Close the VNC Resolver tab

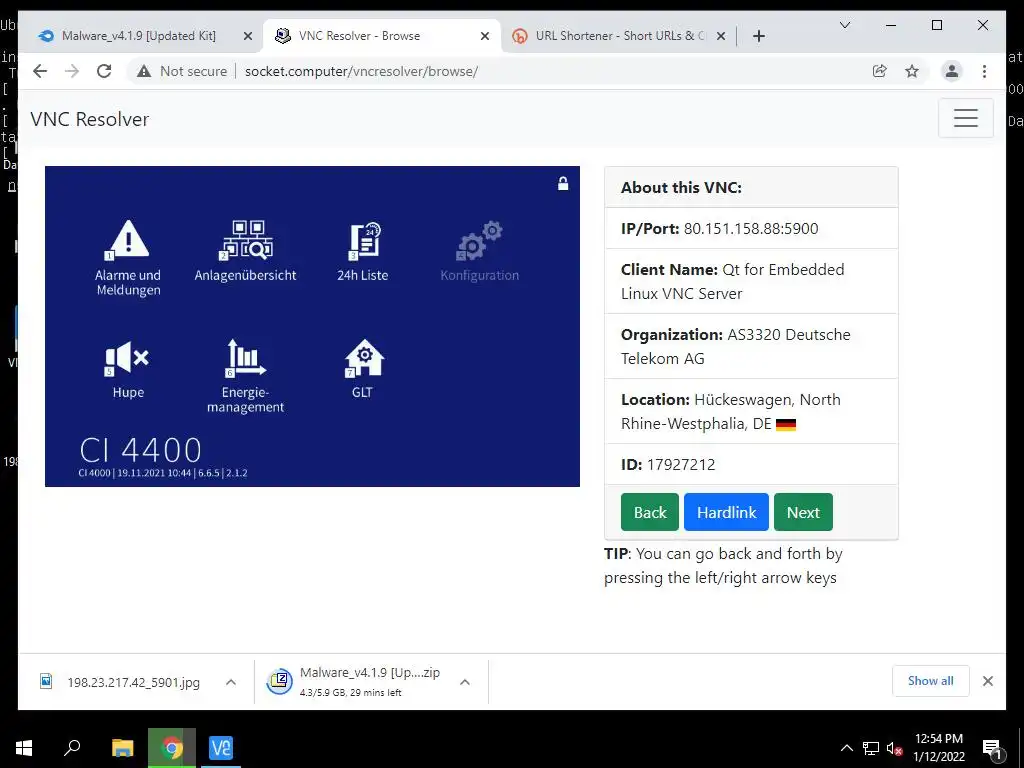485,36
